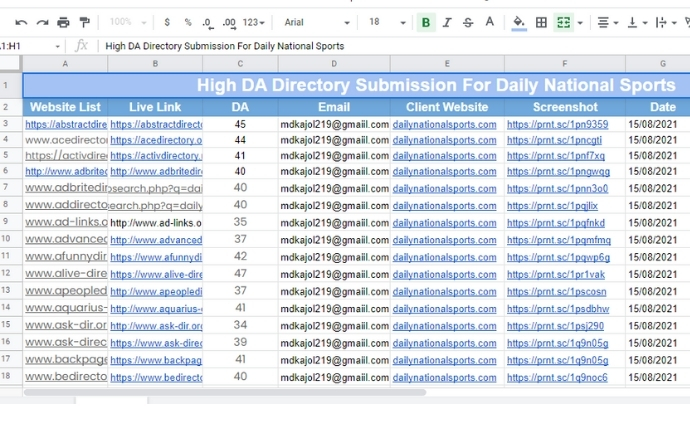Image resolution: width=690 pixels, height=426 pixels.
Task: Click the print icon
Action: tap(63, 22)
